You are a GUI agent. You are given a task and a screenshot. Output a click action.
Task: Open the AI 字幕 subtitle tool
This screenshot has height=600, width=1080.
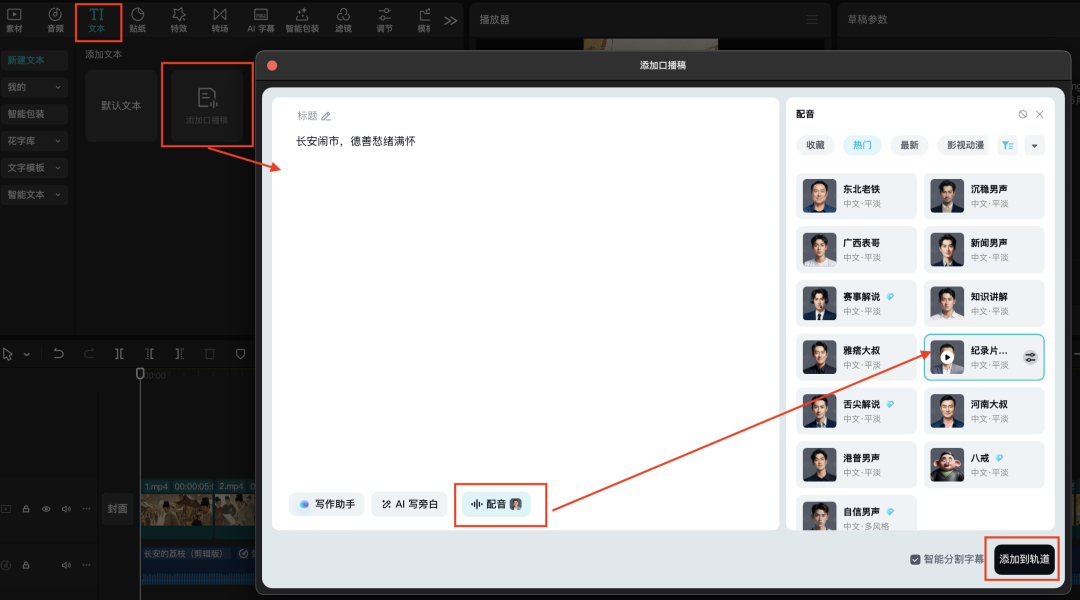pos(261,20)
